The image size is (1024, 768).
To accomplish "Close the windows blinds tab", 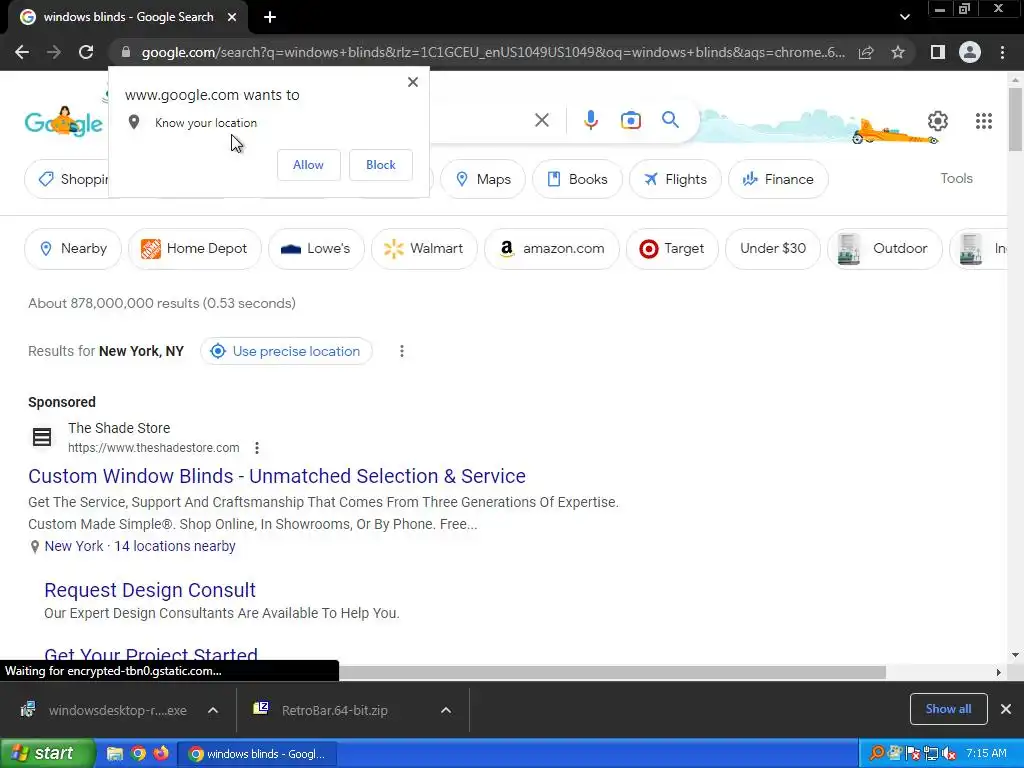I will pyautogui.click(x=232, y=18).
